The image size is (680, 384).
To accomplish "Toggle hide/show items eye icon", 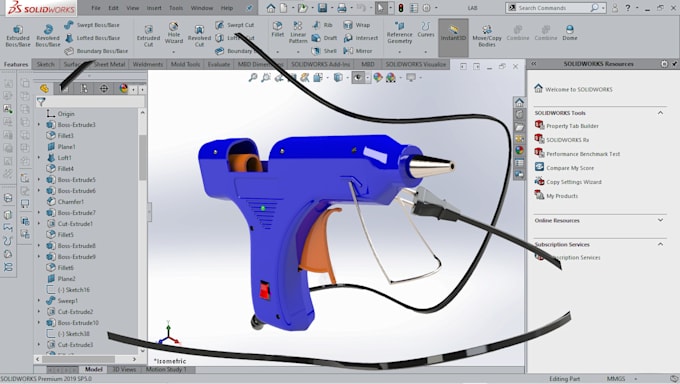I will point(358,78).
